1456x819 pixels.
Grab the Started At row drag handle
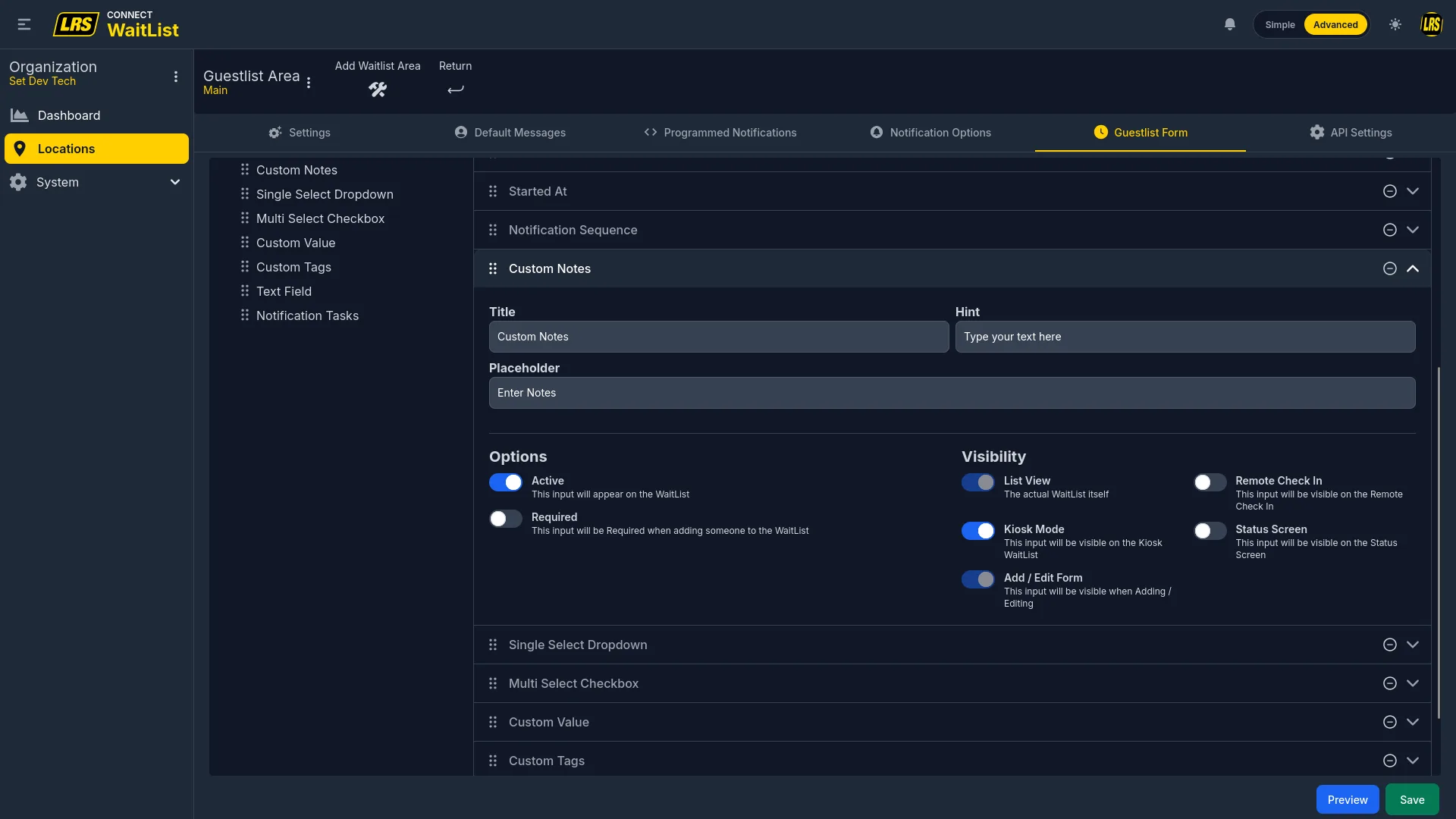pyautogui.click(x=493, y=191)
